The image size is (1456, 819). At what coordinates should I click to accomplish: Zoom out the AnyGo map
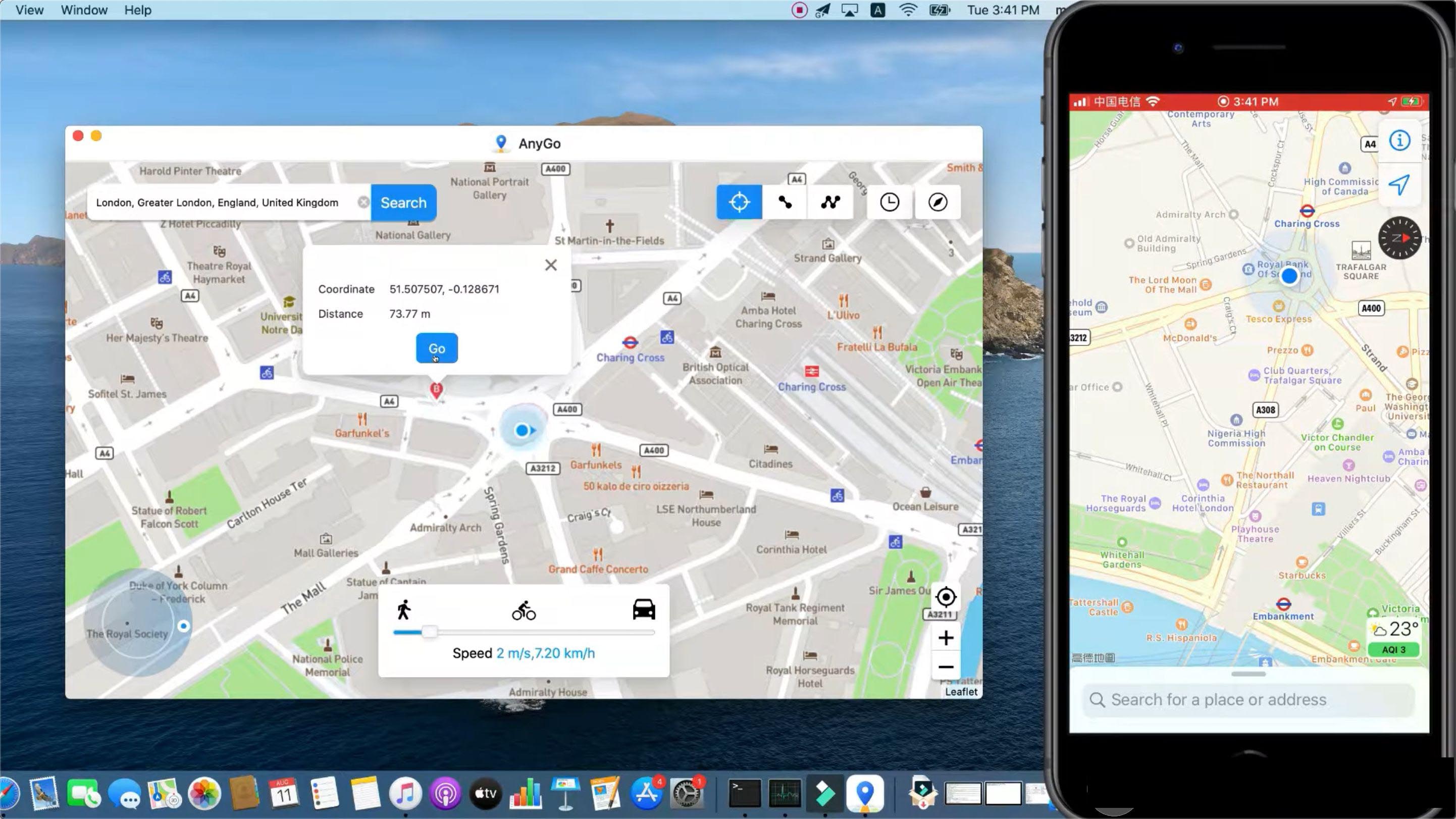pos(946,667)
